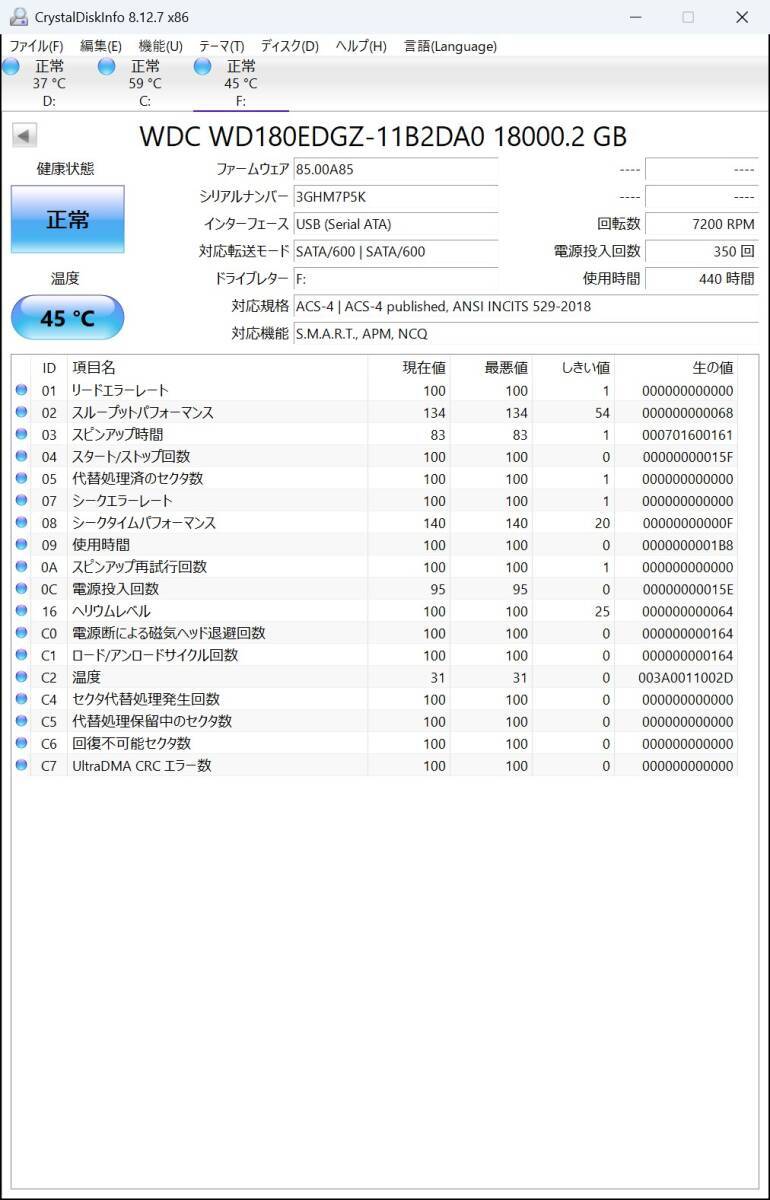Click the S.M.A.R.T., APM, NCQ features field
The width and height of the screenshot is (770, 1200).
pos(525,334)
